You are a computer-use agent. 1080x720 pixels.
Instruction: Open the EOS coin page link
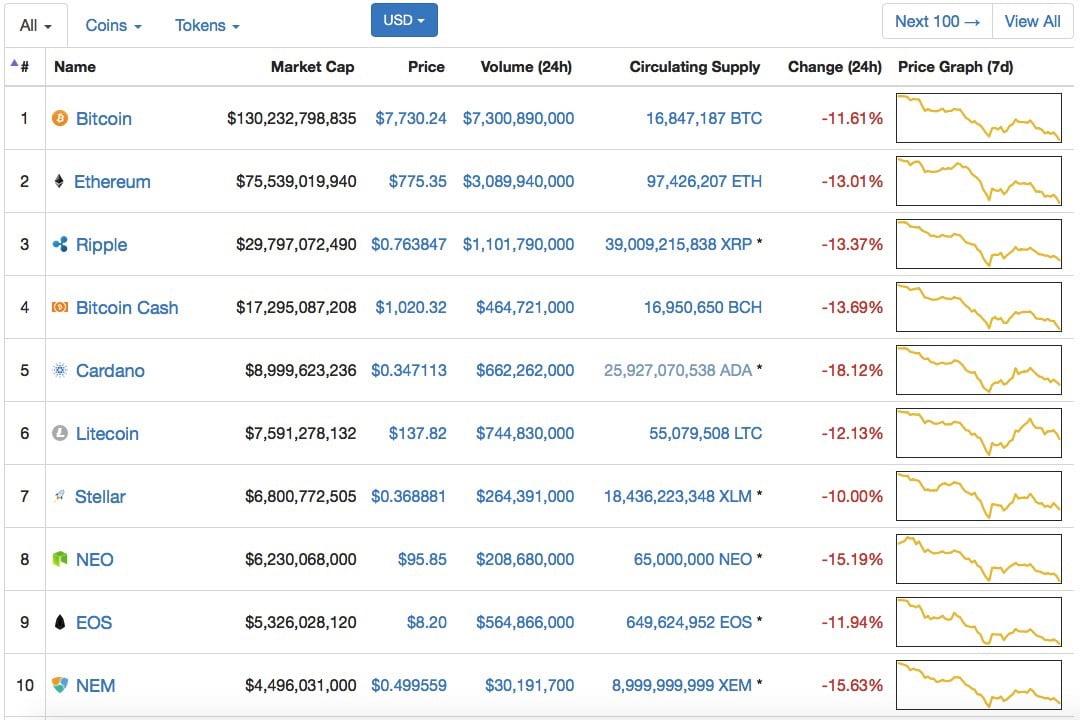[94, 623]
